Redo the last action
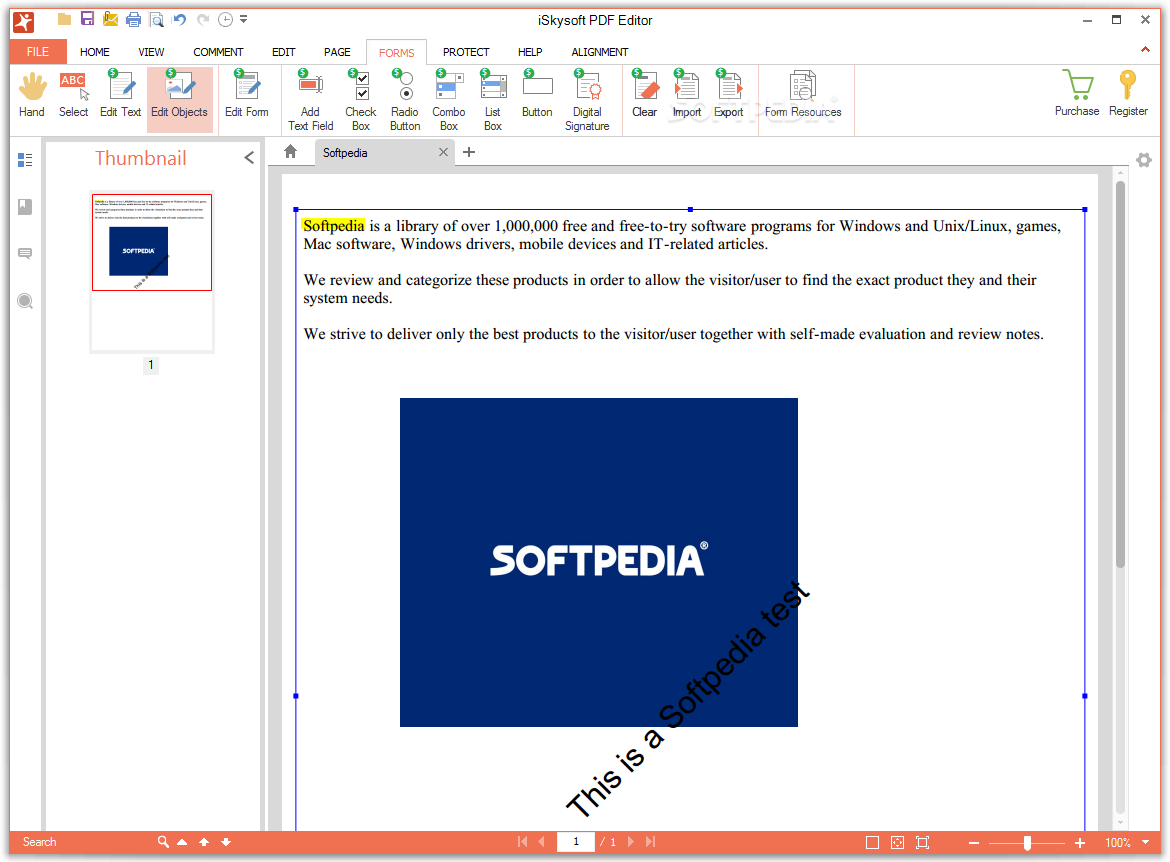1170x862 pixels. [203, 19]
